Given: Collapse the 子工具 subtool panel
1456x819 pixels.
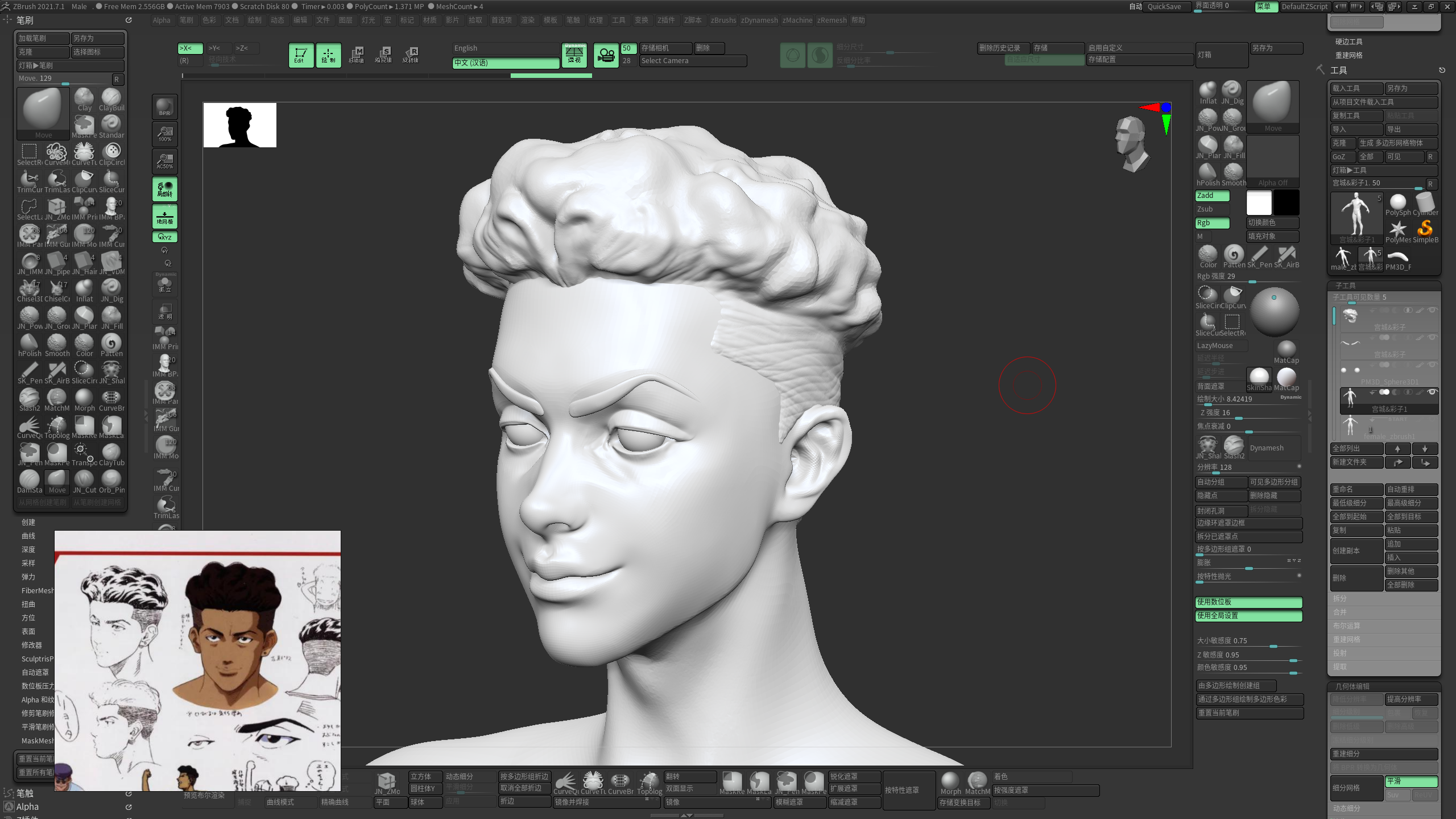Looking at the screenshot, I should 1346,286.
